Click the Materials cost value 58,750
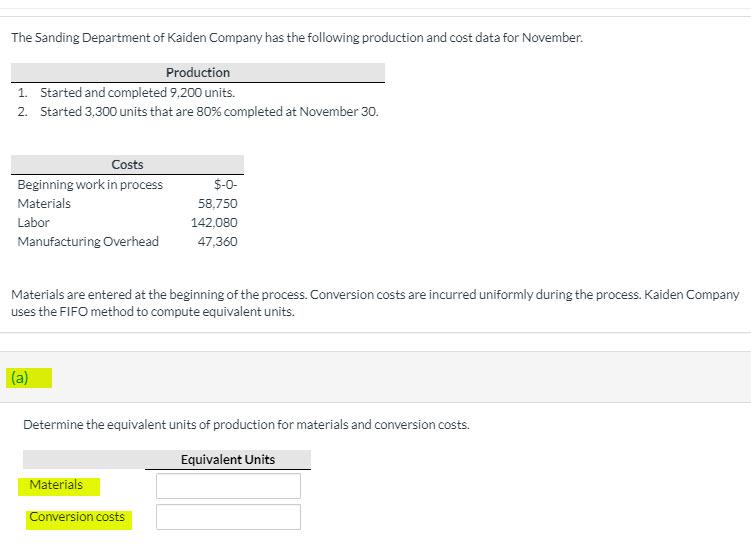Viewport: 751px width, 556px height. click(217, 204)
